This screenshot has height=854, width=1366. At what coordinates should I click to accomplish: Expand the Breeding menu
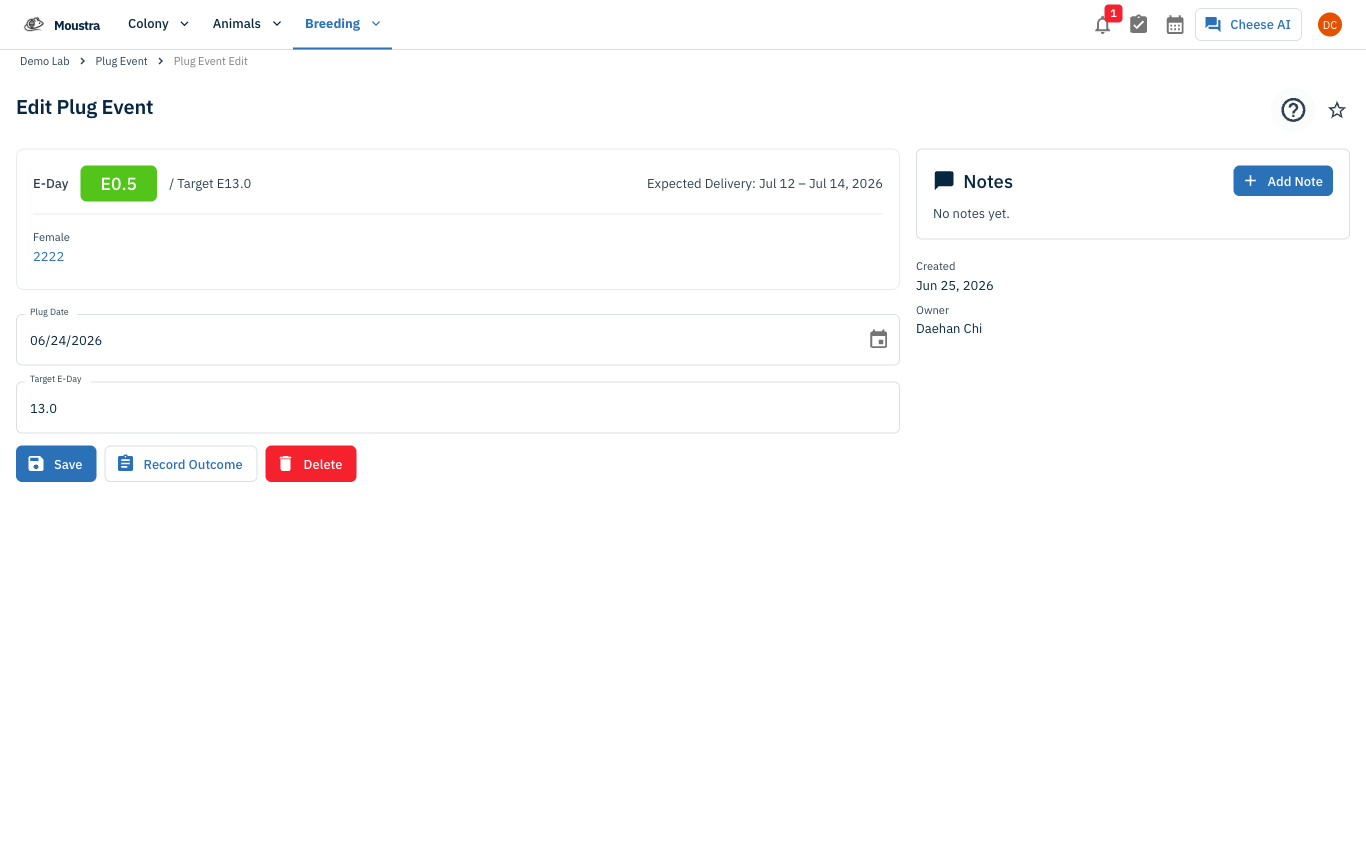click(342, 24)
